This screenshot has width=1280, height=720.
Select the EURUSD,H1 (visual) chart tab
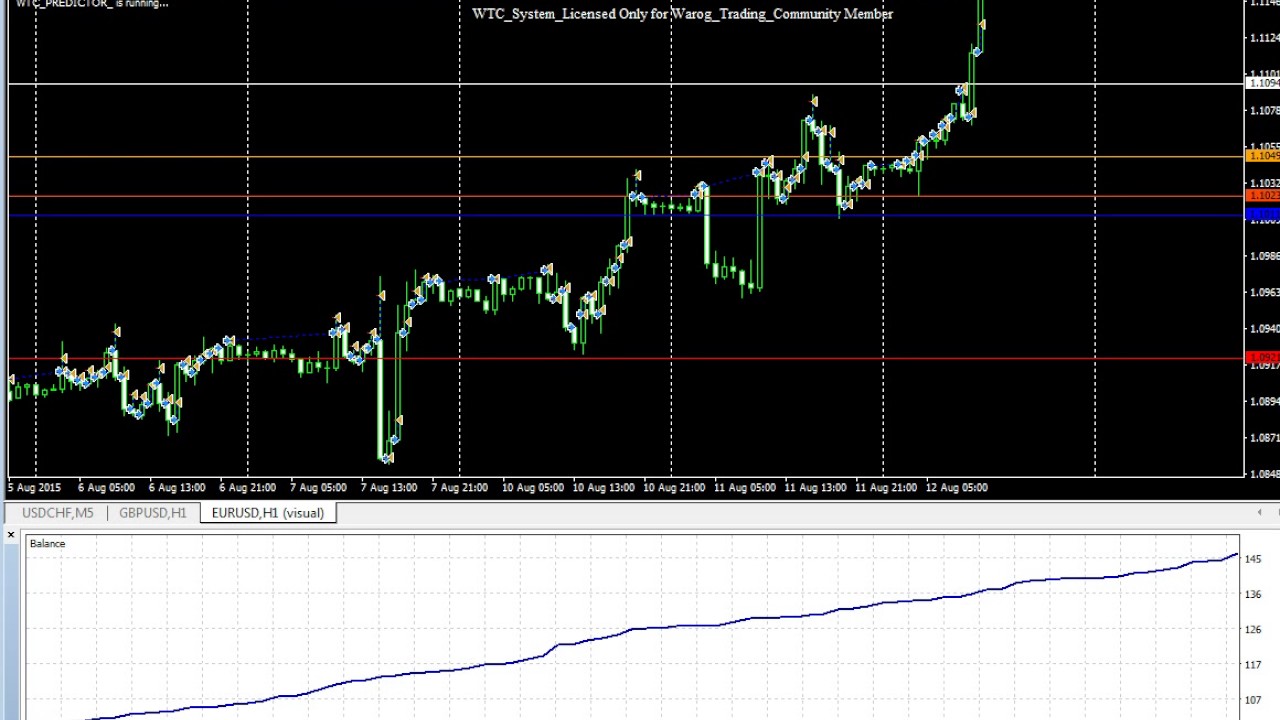click(x=268, y=513)
